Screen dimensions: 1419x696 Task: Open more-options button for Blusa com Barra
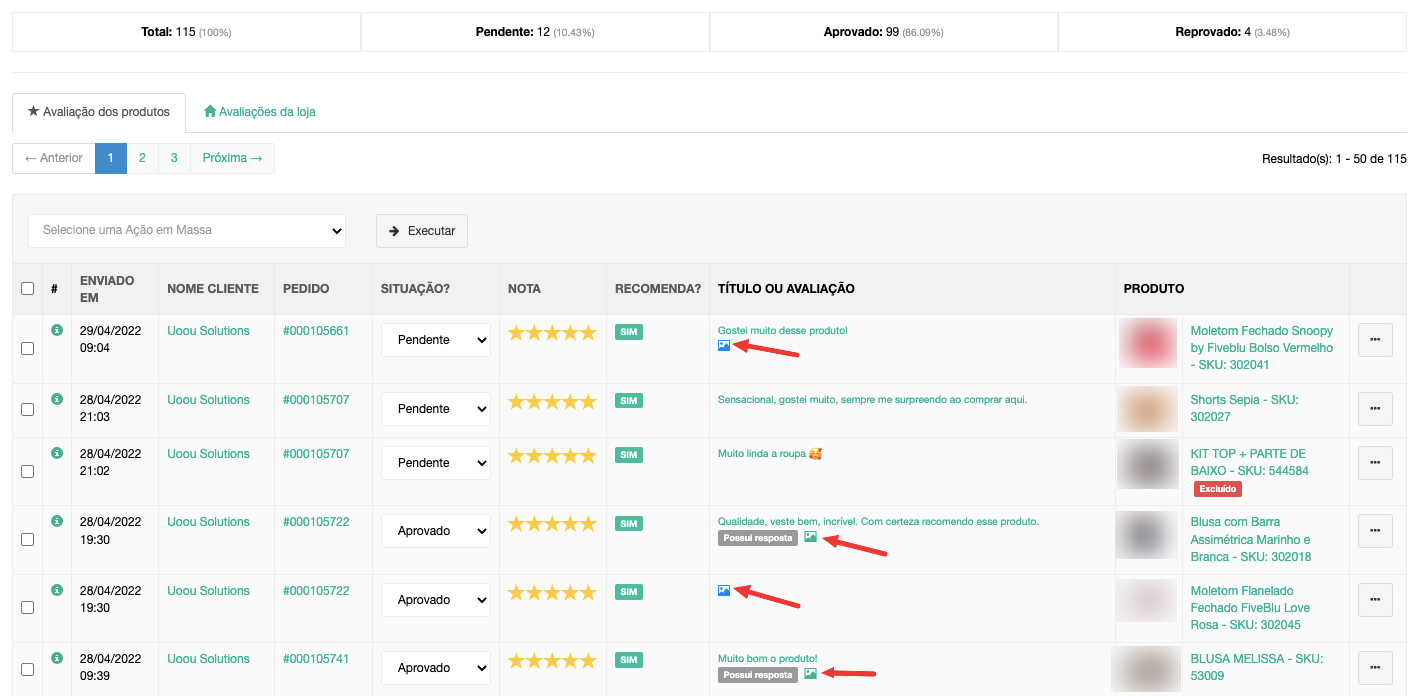(1375, 531)
